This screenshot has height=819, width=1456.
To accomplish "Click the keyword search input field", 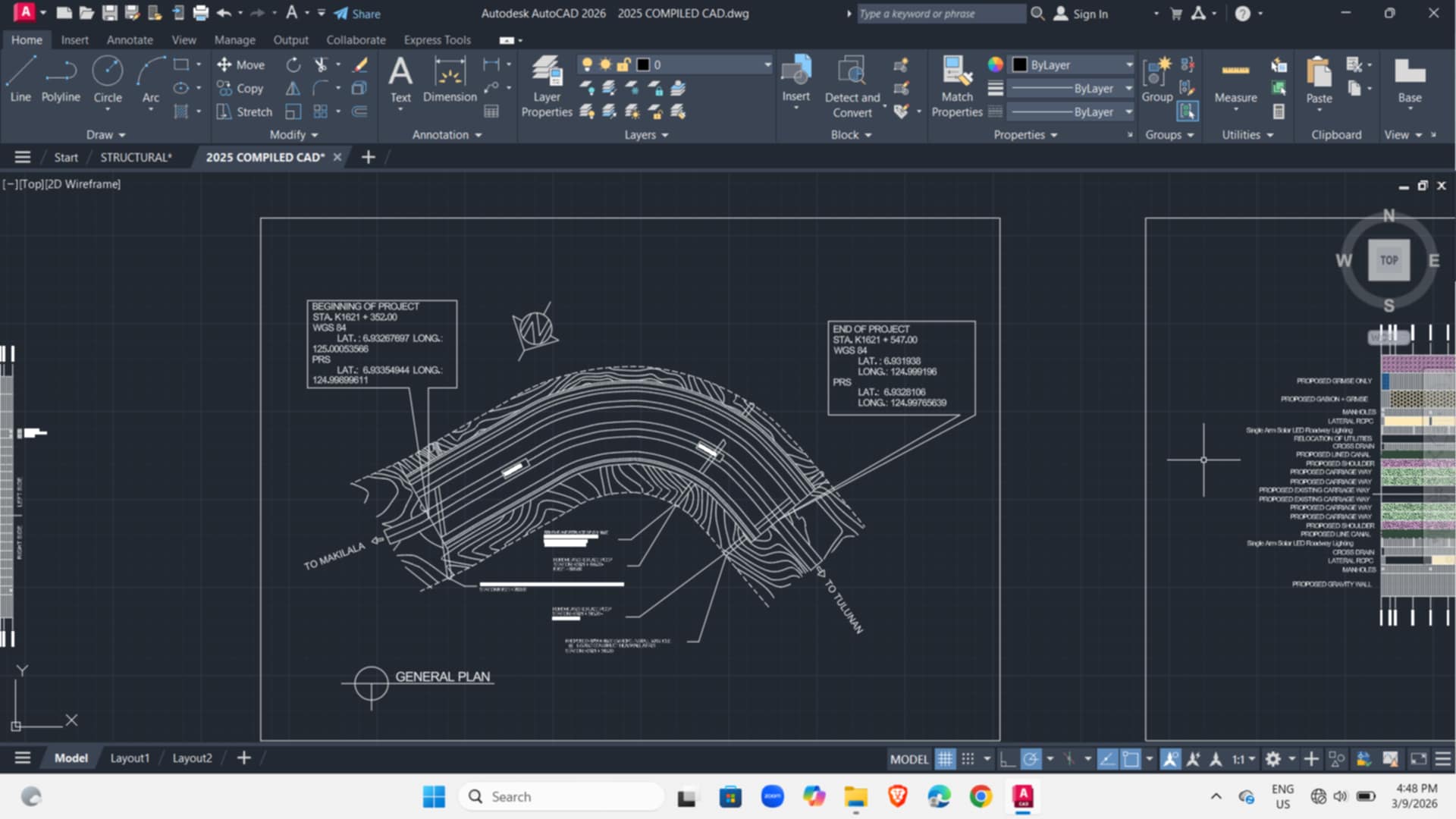I will 940,14.
